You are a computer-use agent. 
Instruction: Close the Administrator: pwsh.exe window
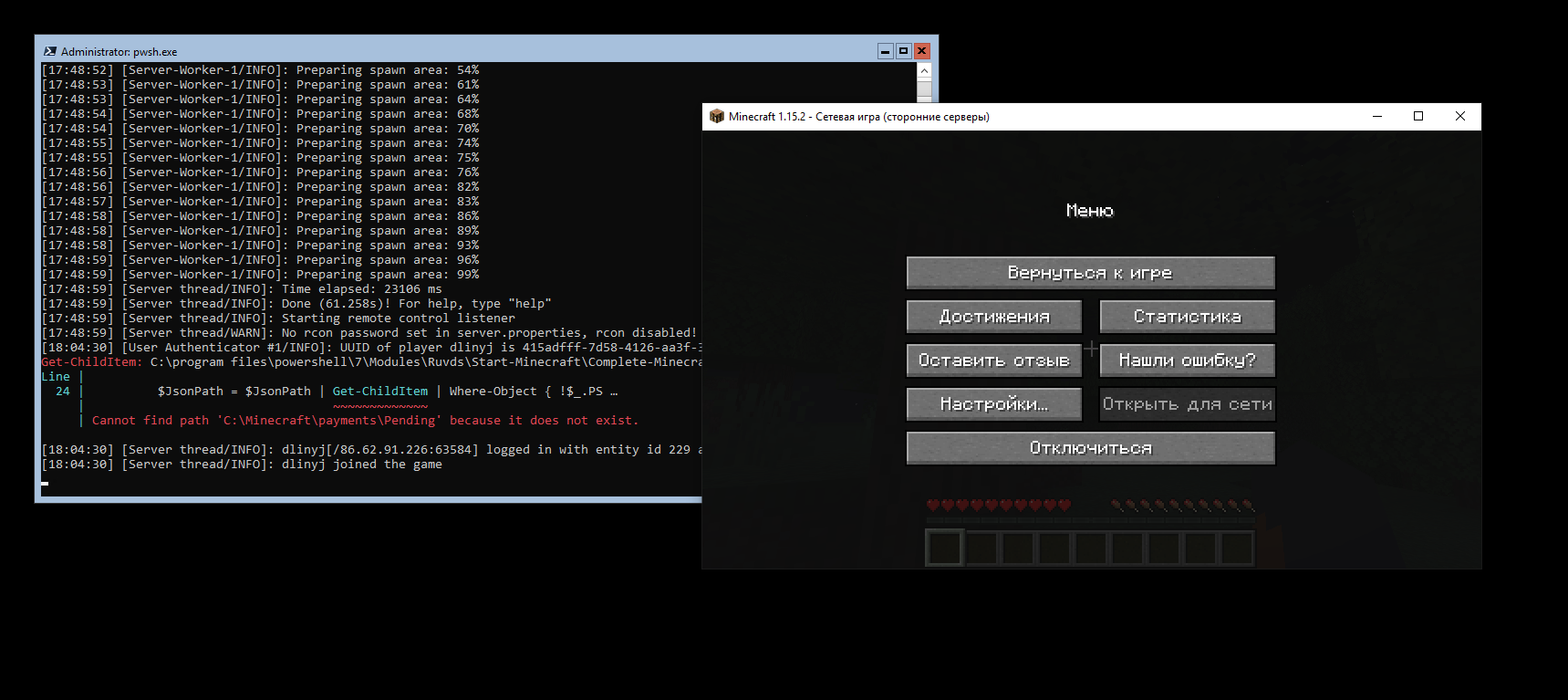pos(921,51)
